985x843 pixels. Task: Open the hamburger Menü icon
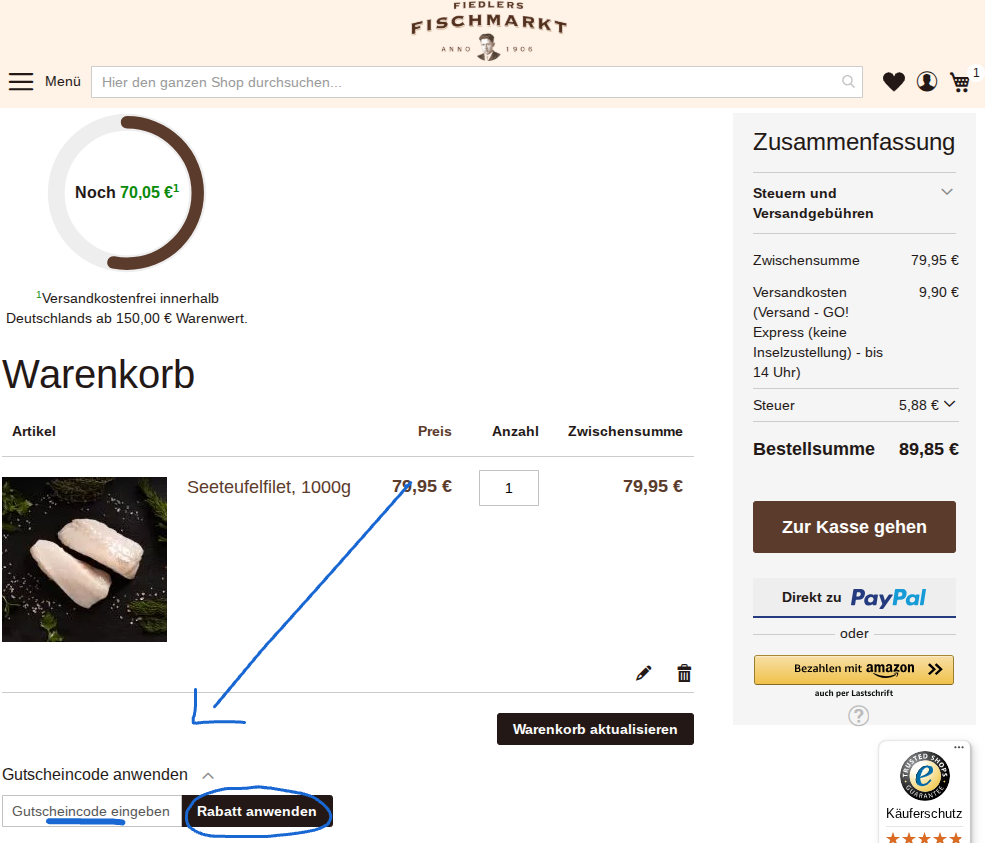(21, 82)
